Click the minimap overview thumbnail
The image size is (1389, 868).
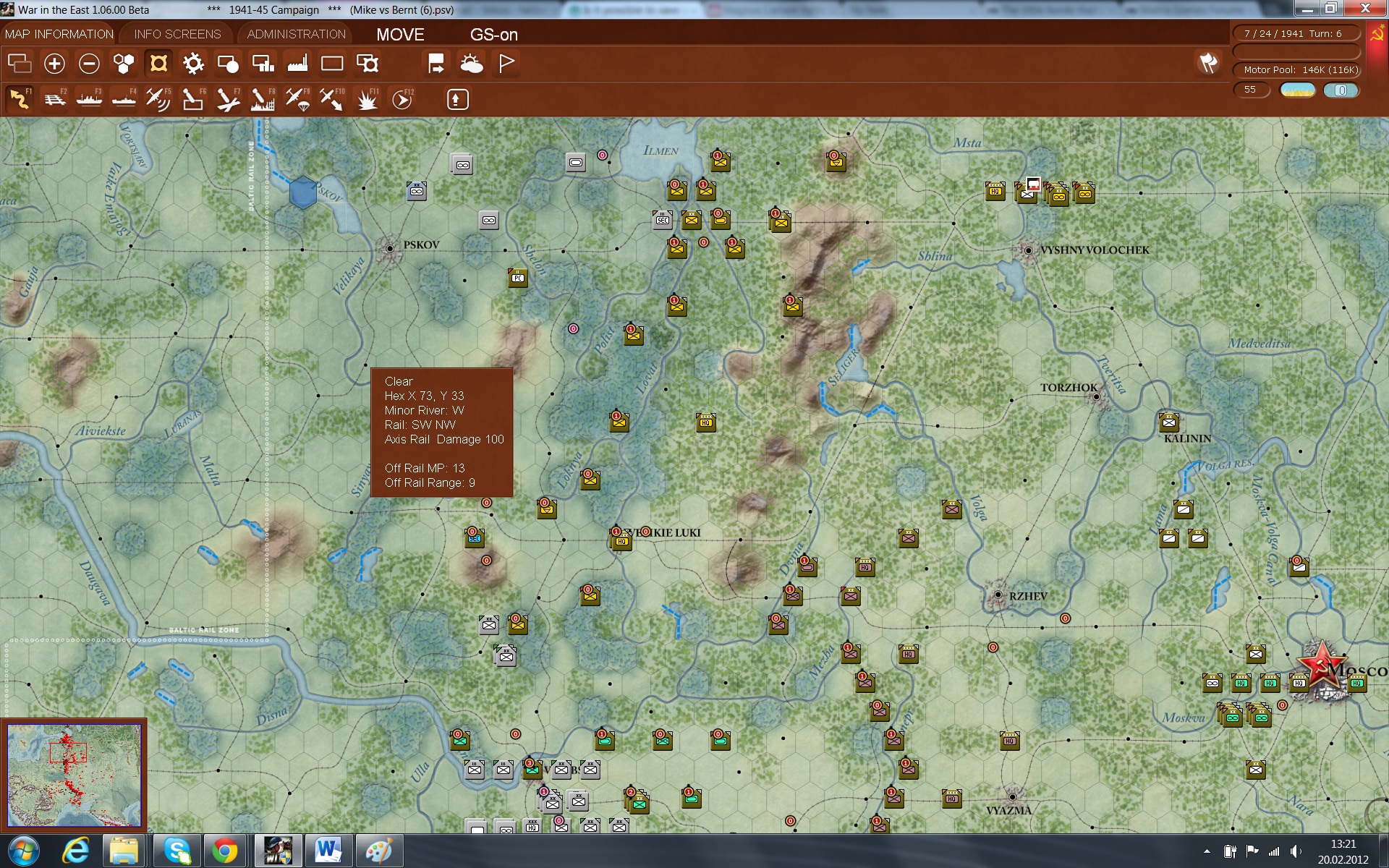[74, 775]
